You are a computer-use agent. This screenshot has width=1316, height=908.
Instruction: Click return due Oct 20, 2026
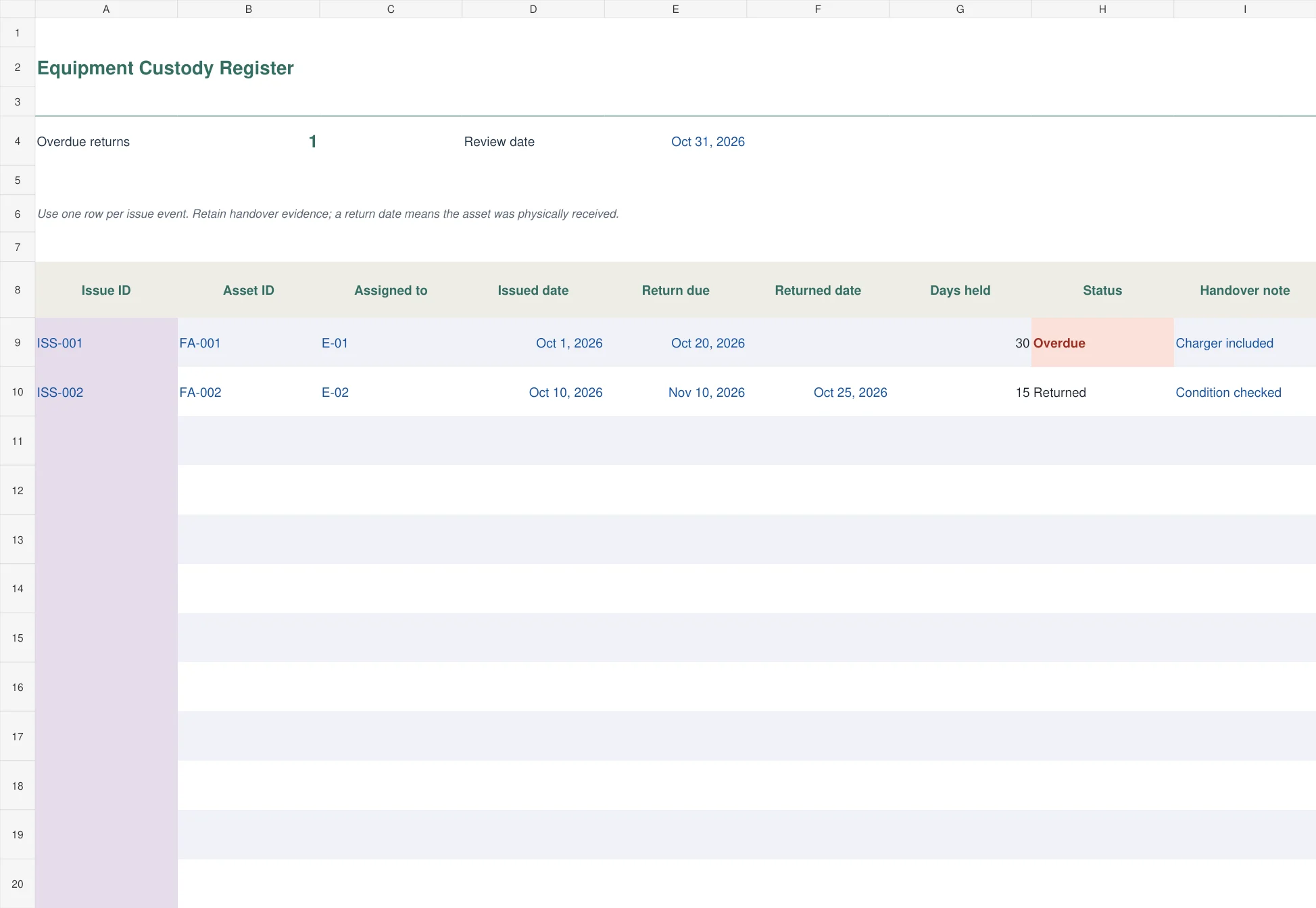pos(675,343)
